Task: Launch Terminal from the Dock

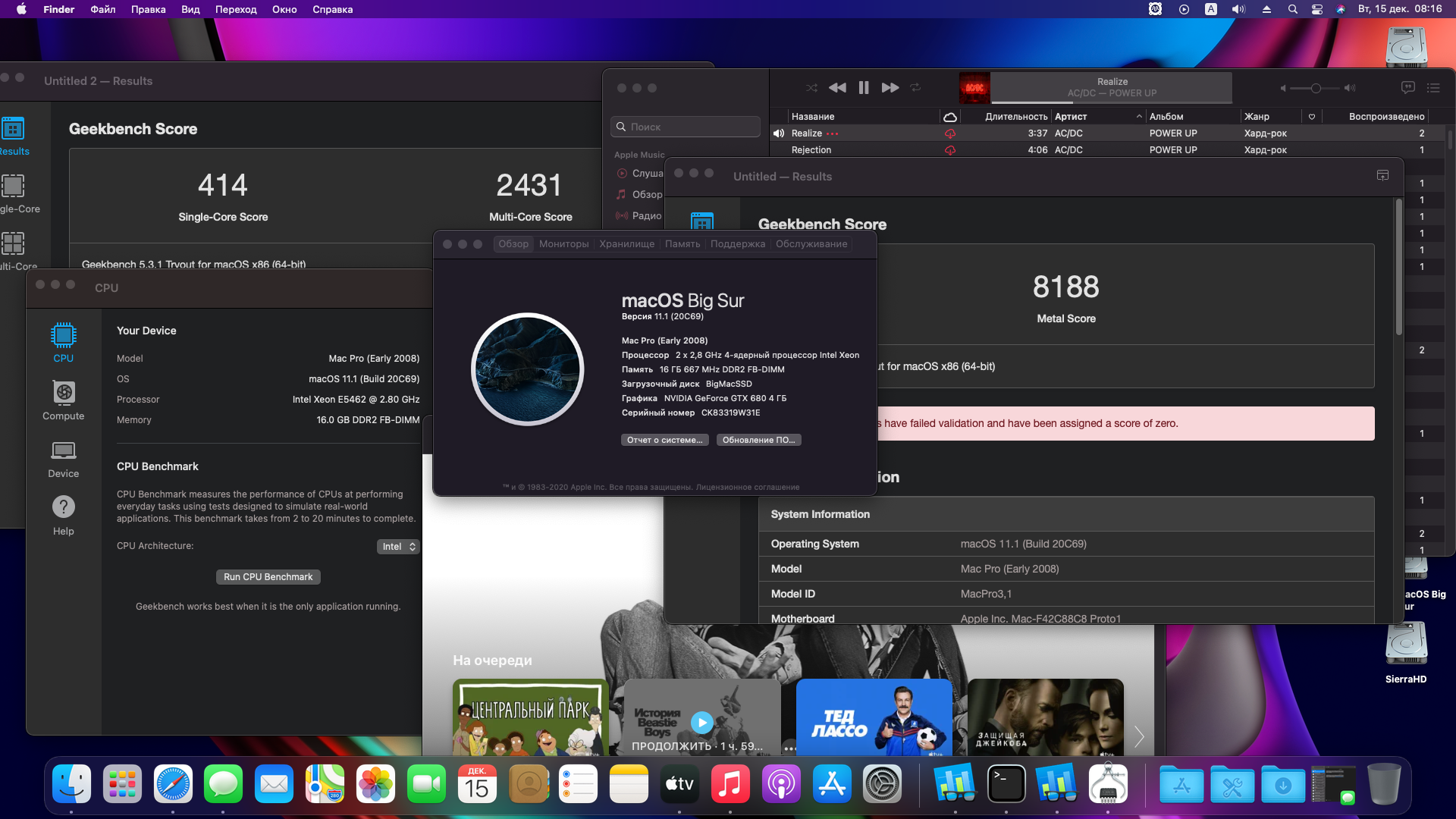Action: pos(1006,784)
